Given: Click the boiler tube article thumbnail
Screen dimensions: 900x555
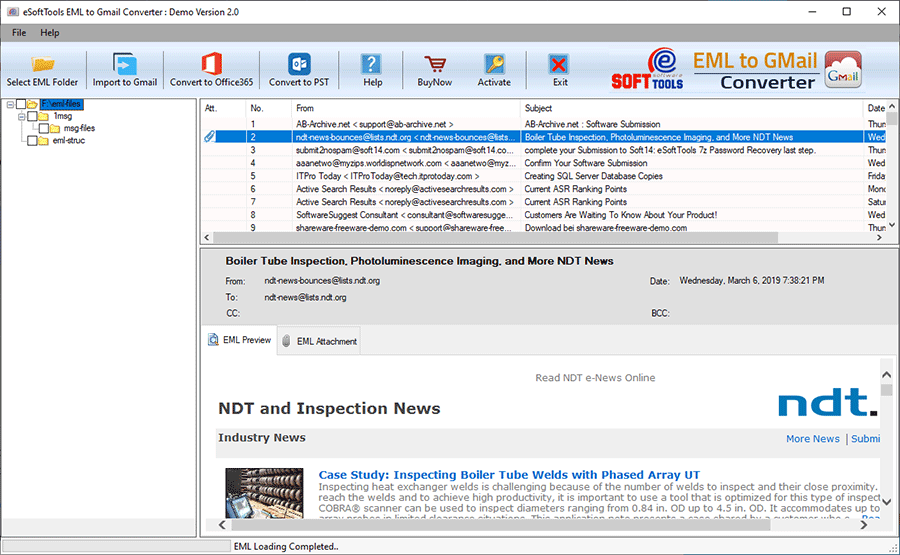Looking at the screenshot, I should 264,492.
